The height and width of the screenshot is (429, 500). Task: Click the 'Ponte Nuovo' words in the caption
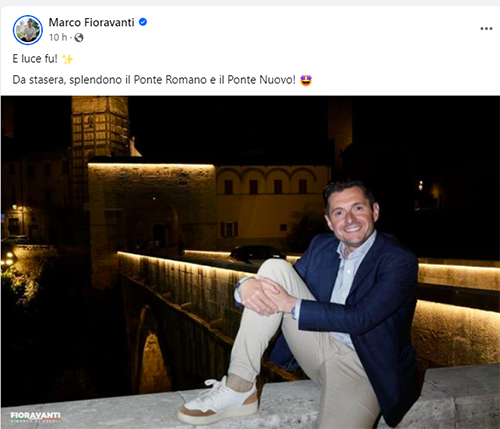(x=259, y=80)
